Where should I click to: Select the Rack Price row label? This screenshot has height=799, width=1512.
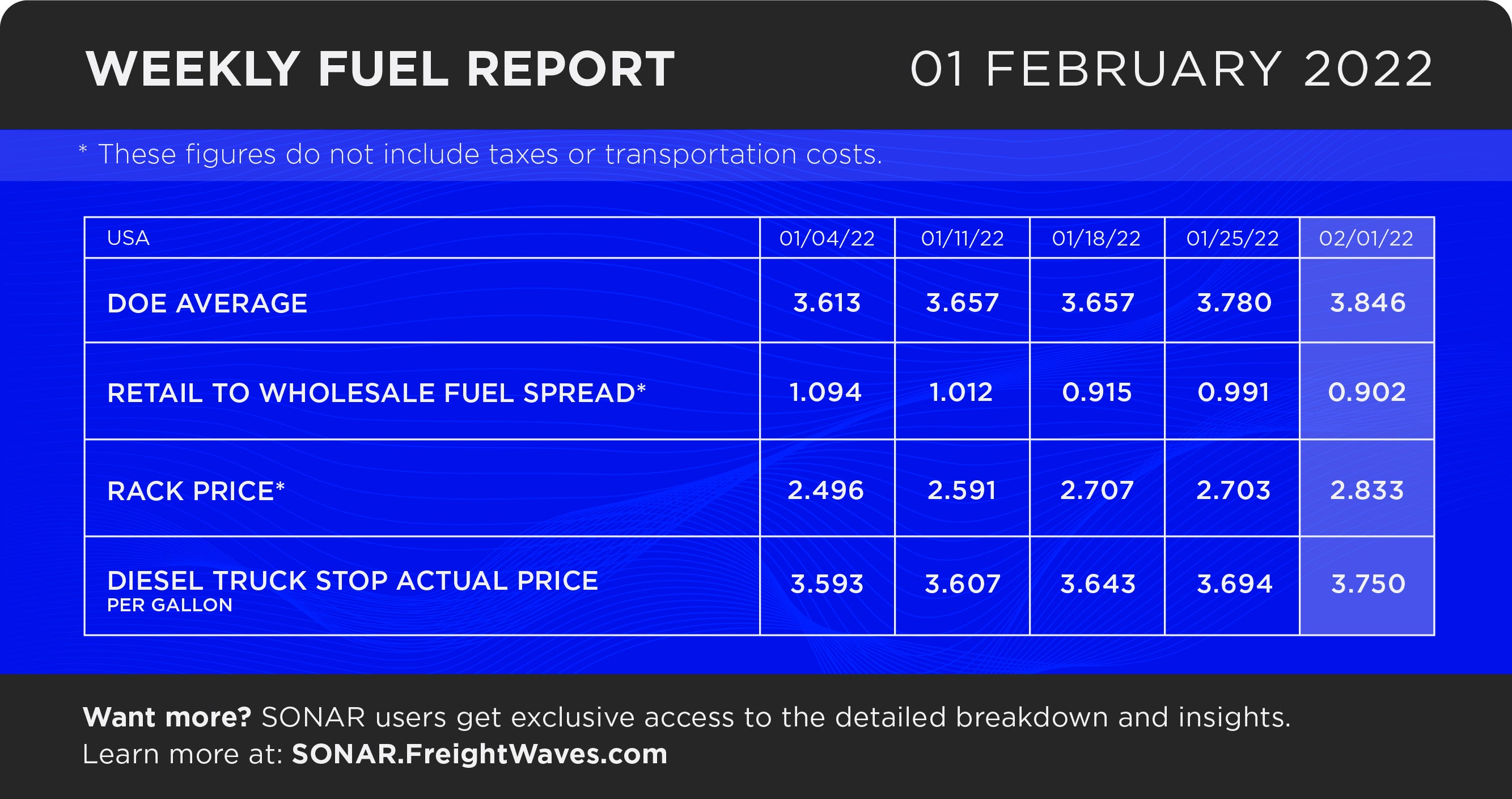pyautogui.click(x=196, y=491)
